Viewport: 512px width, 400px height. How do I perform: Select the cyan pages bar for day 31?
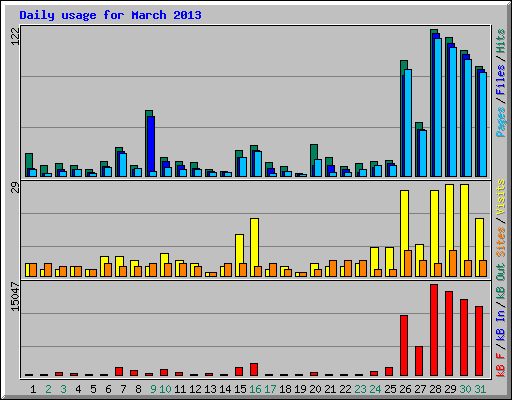click(x=483, y=124)
